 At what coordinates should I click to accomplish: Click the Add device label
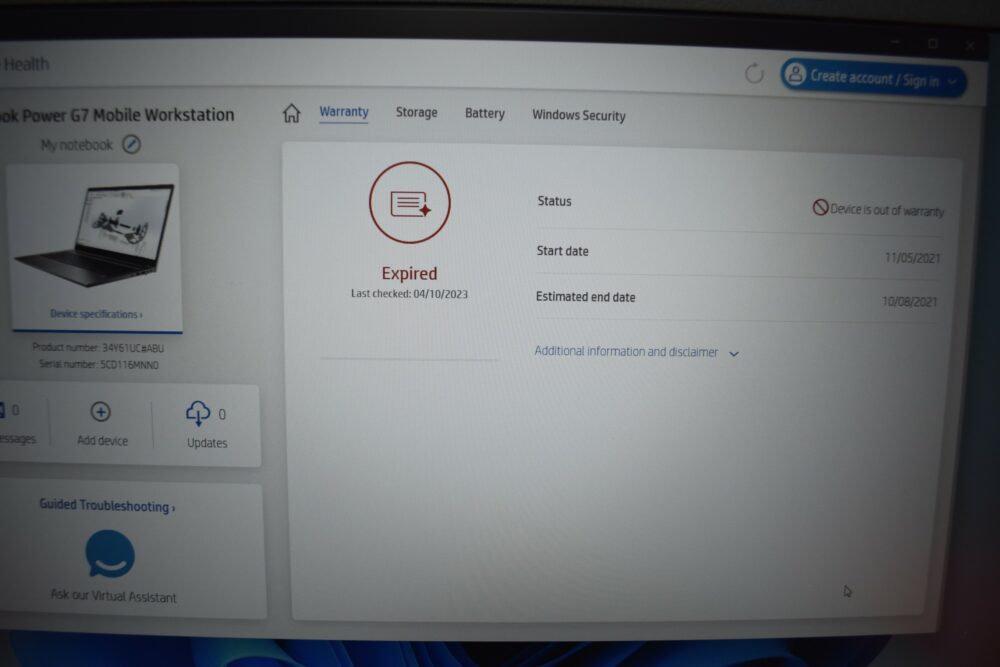[102, 441]
